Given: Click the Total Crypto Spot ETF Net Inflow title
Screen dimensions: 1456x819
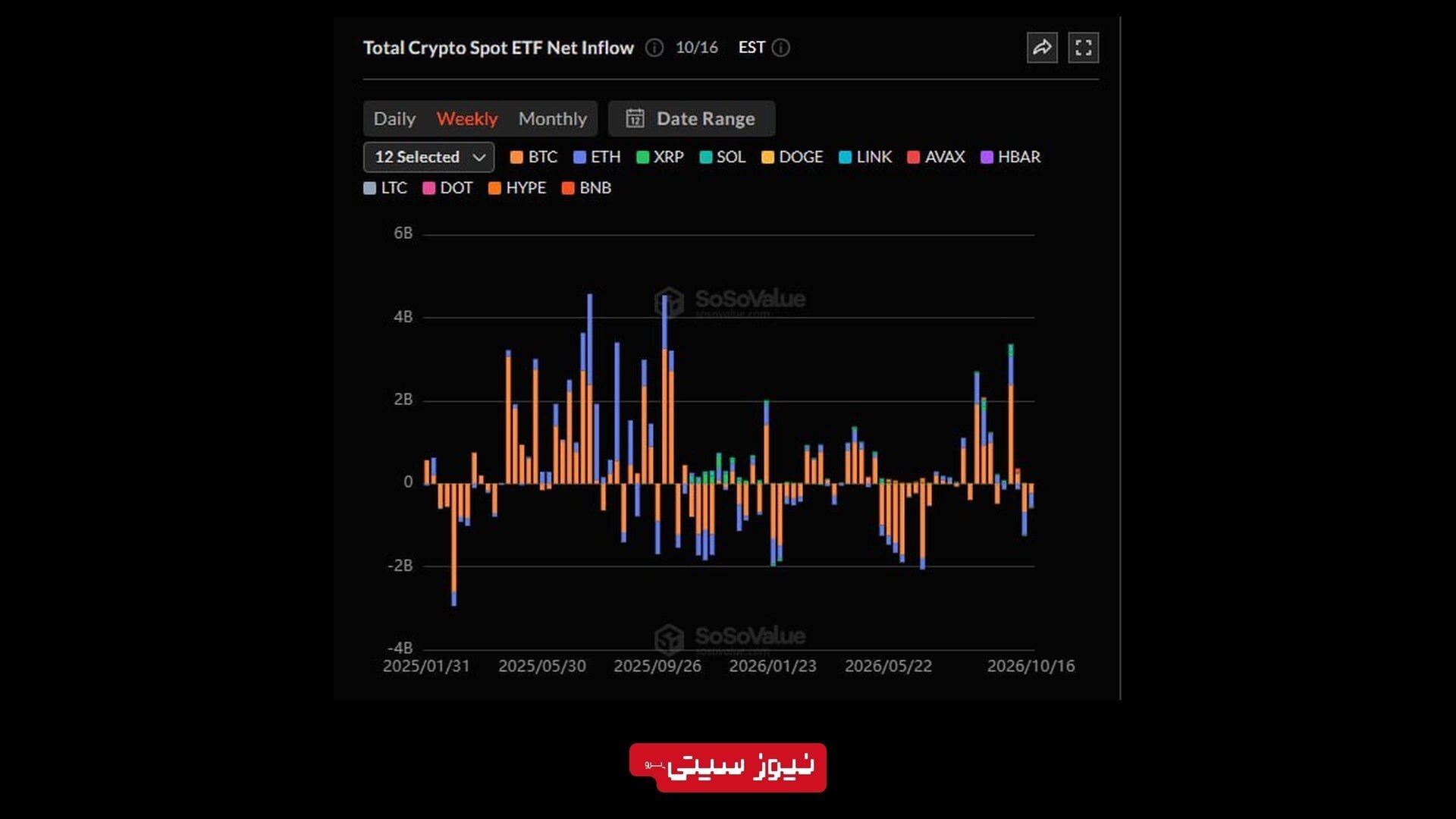Looking at the screenshot, I should coord(498,48).
